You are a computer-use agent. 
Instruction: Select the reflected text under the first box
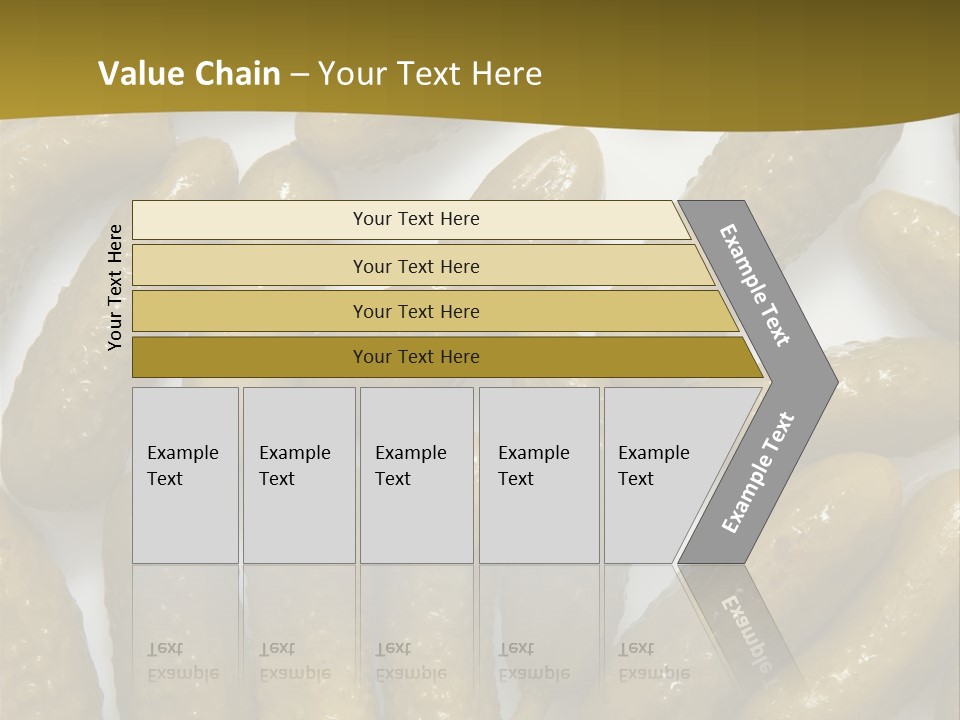[x=183, y=661]
